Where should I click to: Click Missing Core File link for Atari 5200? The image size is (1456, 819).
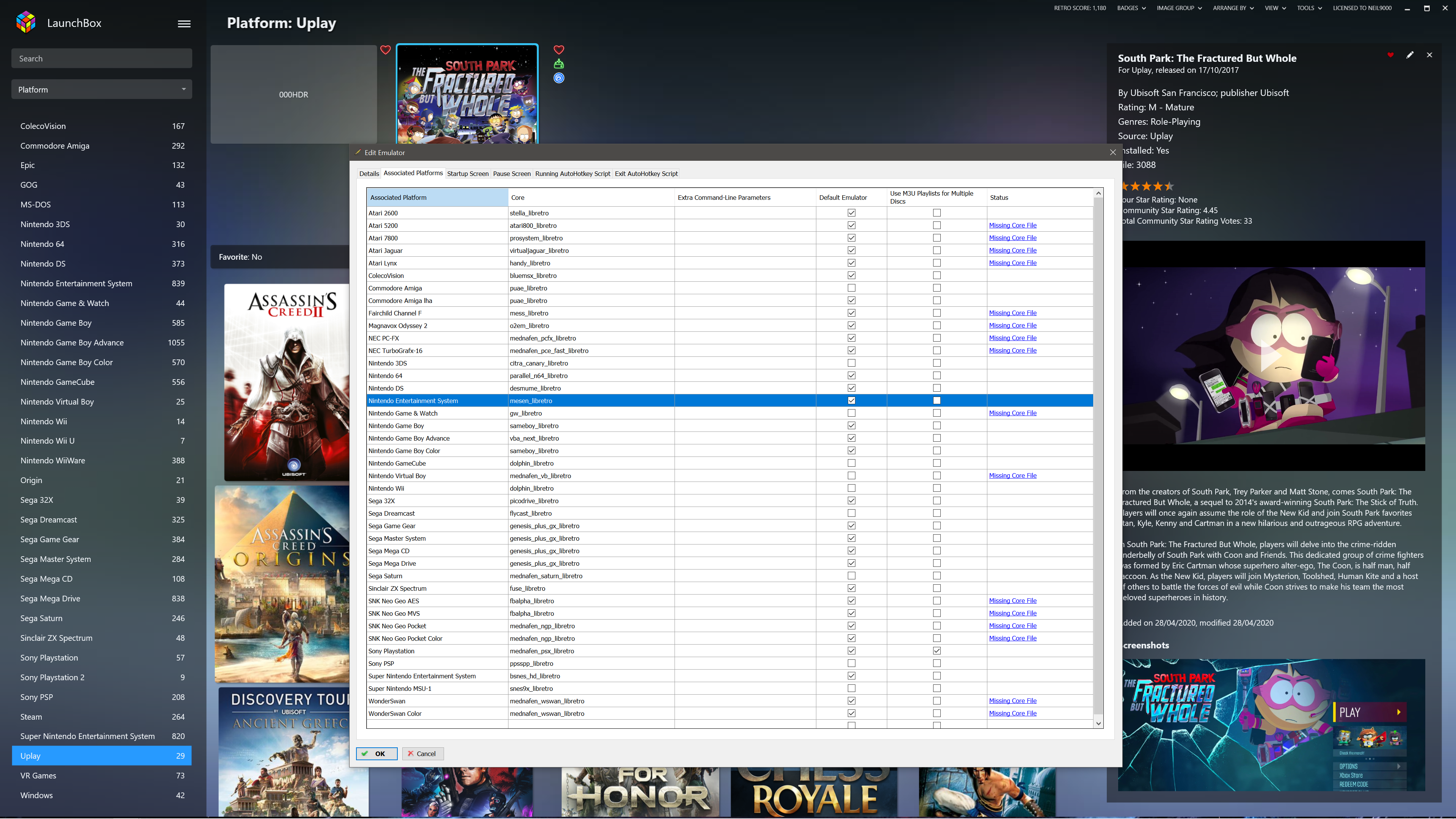click(x=1012, y=226)
